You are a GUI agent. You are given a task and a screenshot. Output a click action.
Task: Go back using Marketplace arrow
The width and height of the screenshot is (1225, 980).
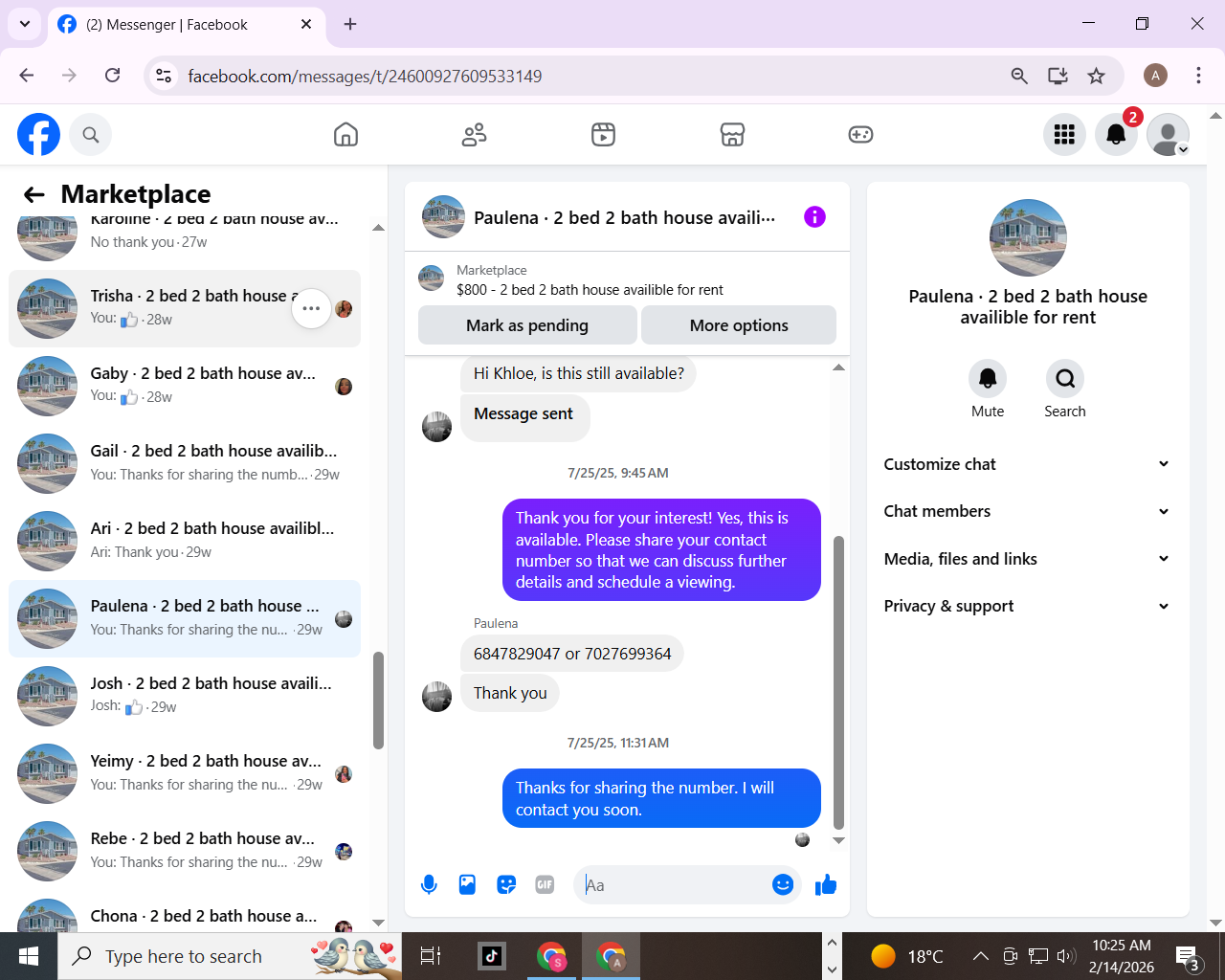coord(34,195)
